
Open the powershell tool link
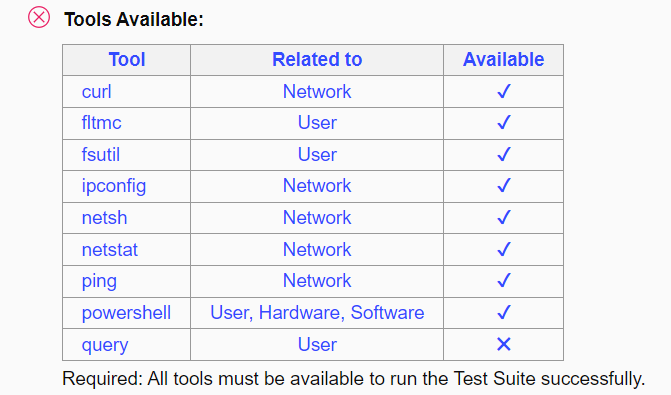pyautogui.click(x=126, y=313)
